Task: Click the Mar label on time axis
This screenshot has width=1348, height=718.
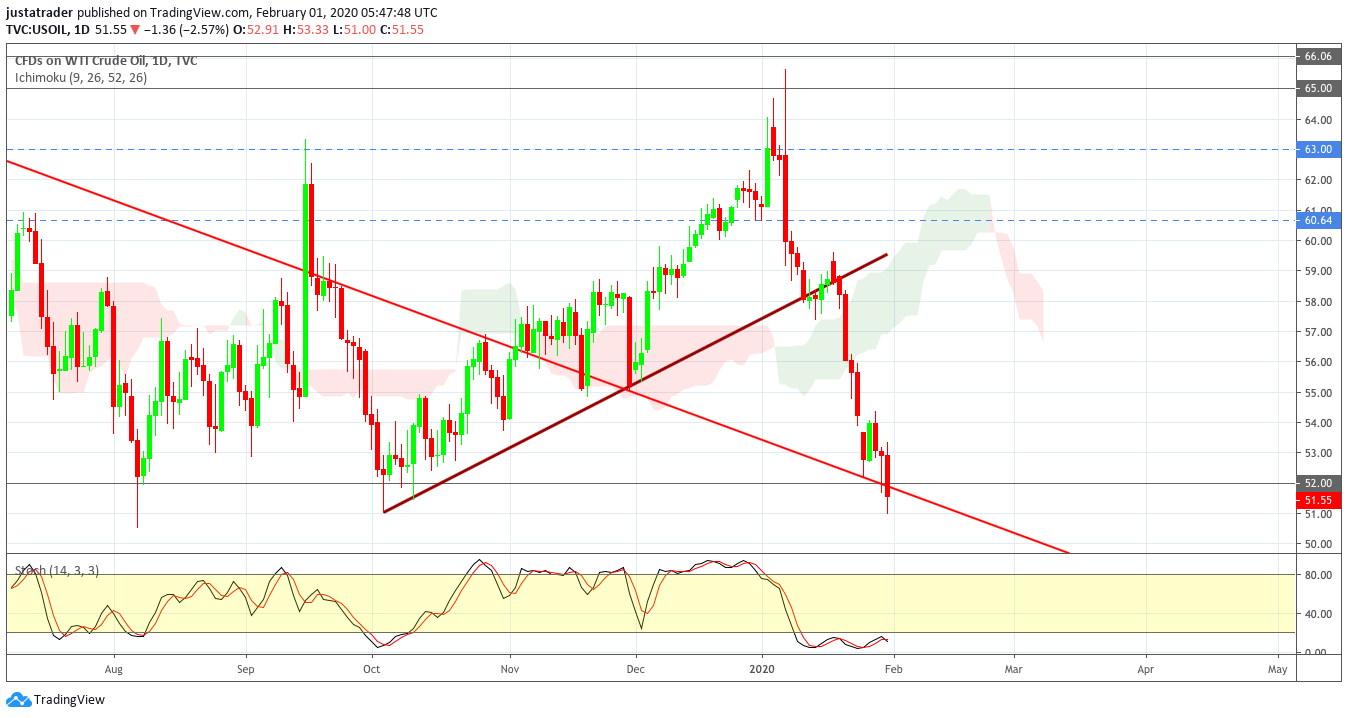Action: [x=1014, y=668]
